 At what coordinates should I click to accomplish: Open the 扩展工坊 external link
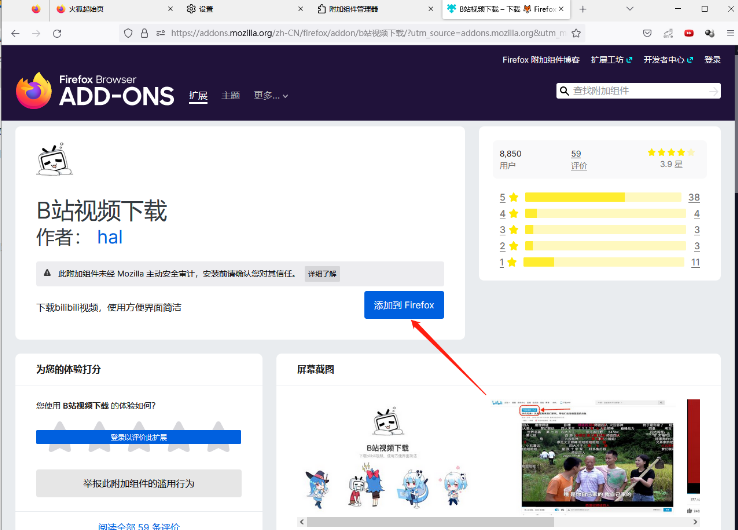[611, 60]
